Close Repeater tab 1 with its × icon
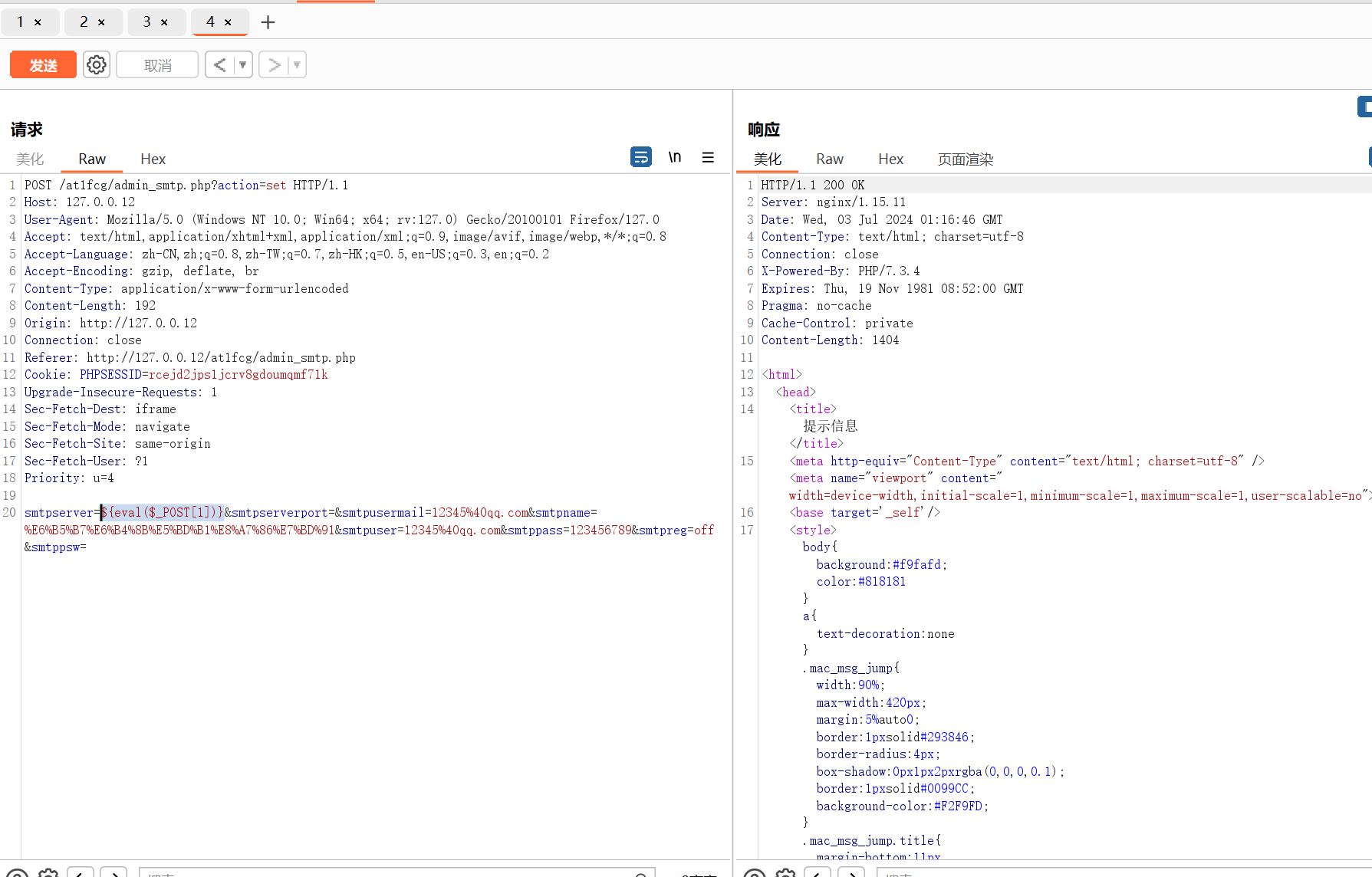1372x877 pixels. pyautogui.click(x=38, y=22)
